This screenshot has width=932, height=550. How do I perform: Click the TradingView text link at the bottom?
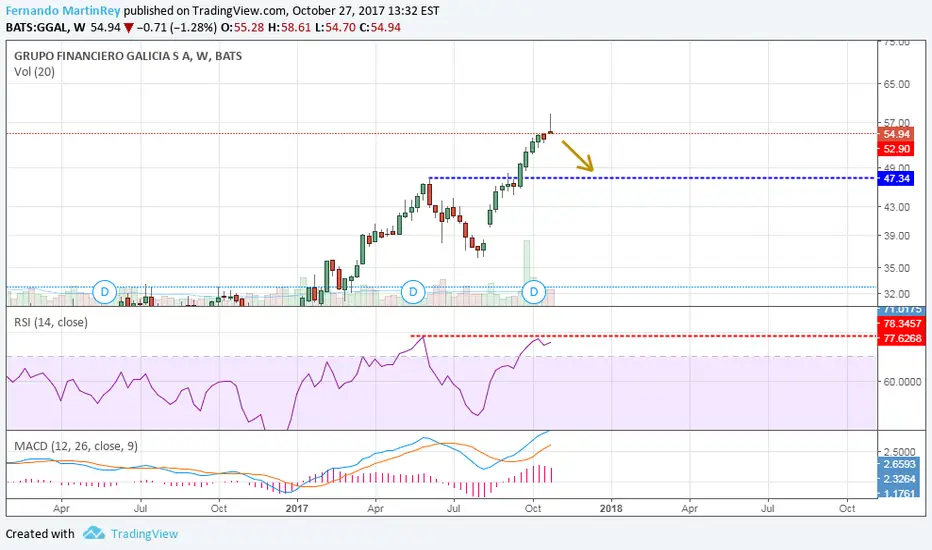pos(144,534)
